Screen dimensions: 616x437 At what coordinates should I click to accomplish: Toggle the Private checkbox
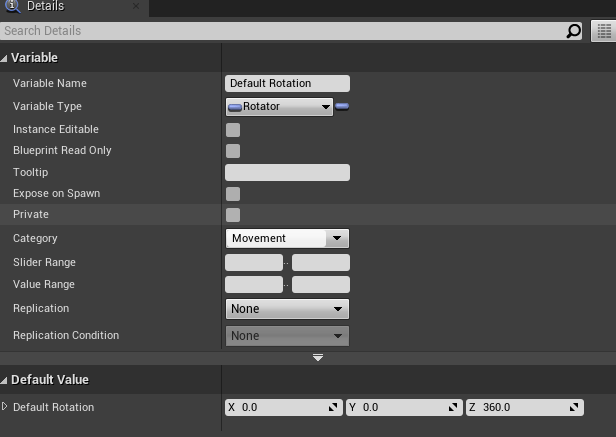coord(233,215)
